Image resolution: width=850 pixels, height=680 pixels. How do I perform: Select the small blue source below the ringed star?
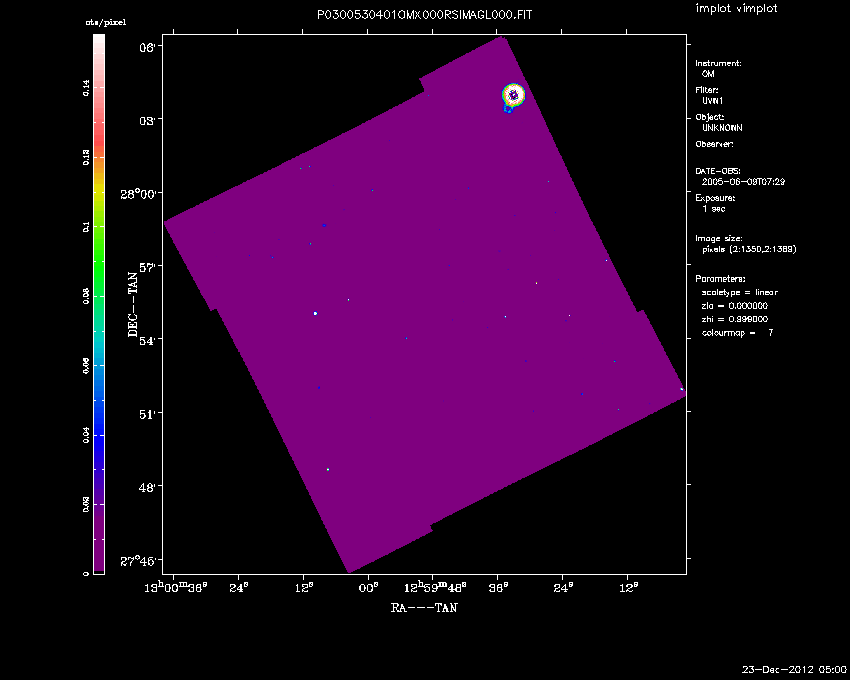(508, 110)
